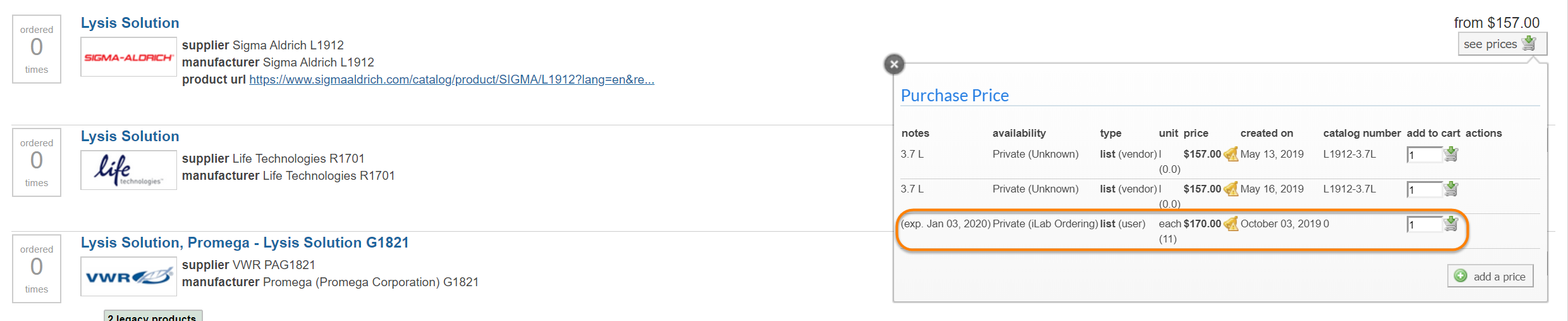This screenshot has height=321, width=1568.
Task: Expand the 2 legacy products section
Action: pos(152,316)
